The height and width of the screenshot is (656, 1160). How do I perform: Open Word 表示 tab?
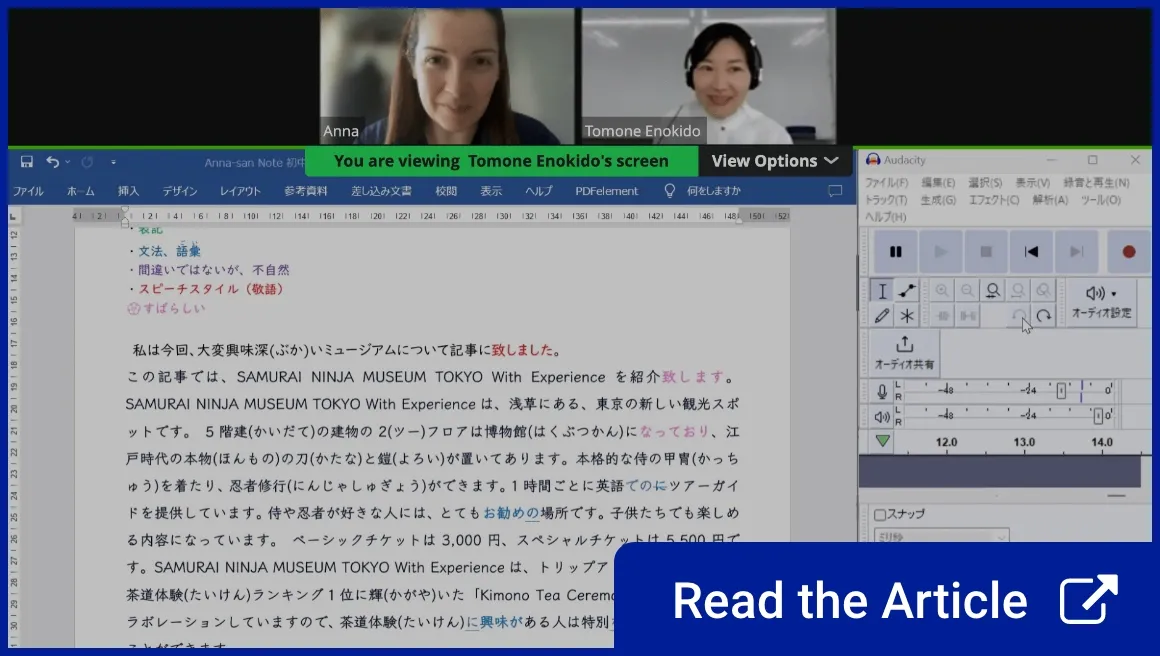pos(490,191)
